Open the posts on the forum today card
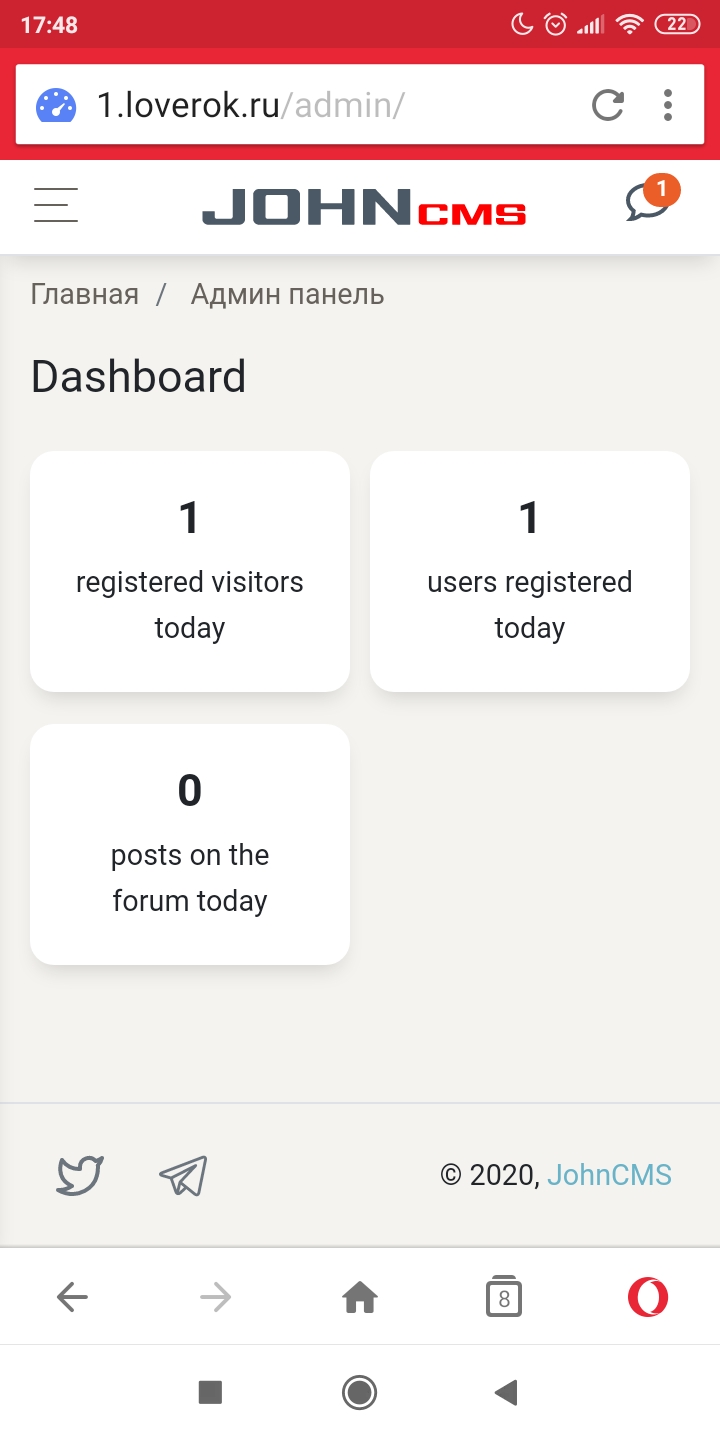The image size is (720, 1440). (190, 844)
